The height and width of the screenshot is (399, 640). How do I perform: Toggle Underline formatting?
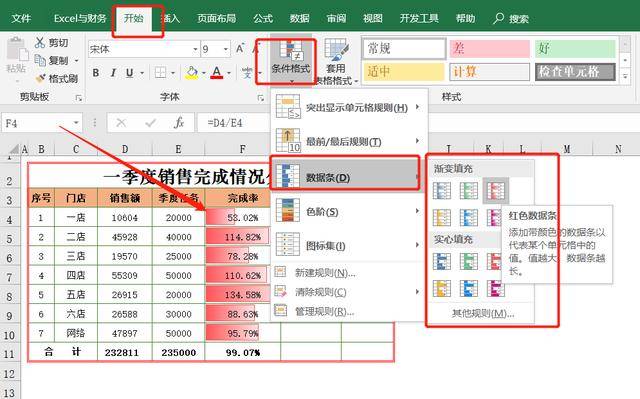click(129, 73)
